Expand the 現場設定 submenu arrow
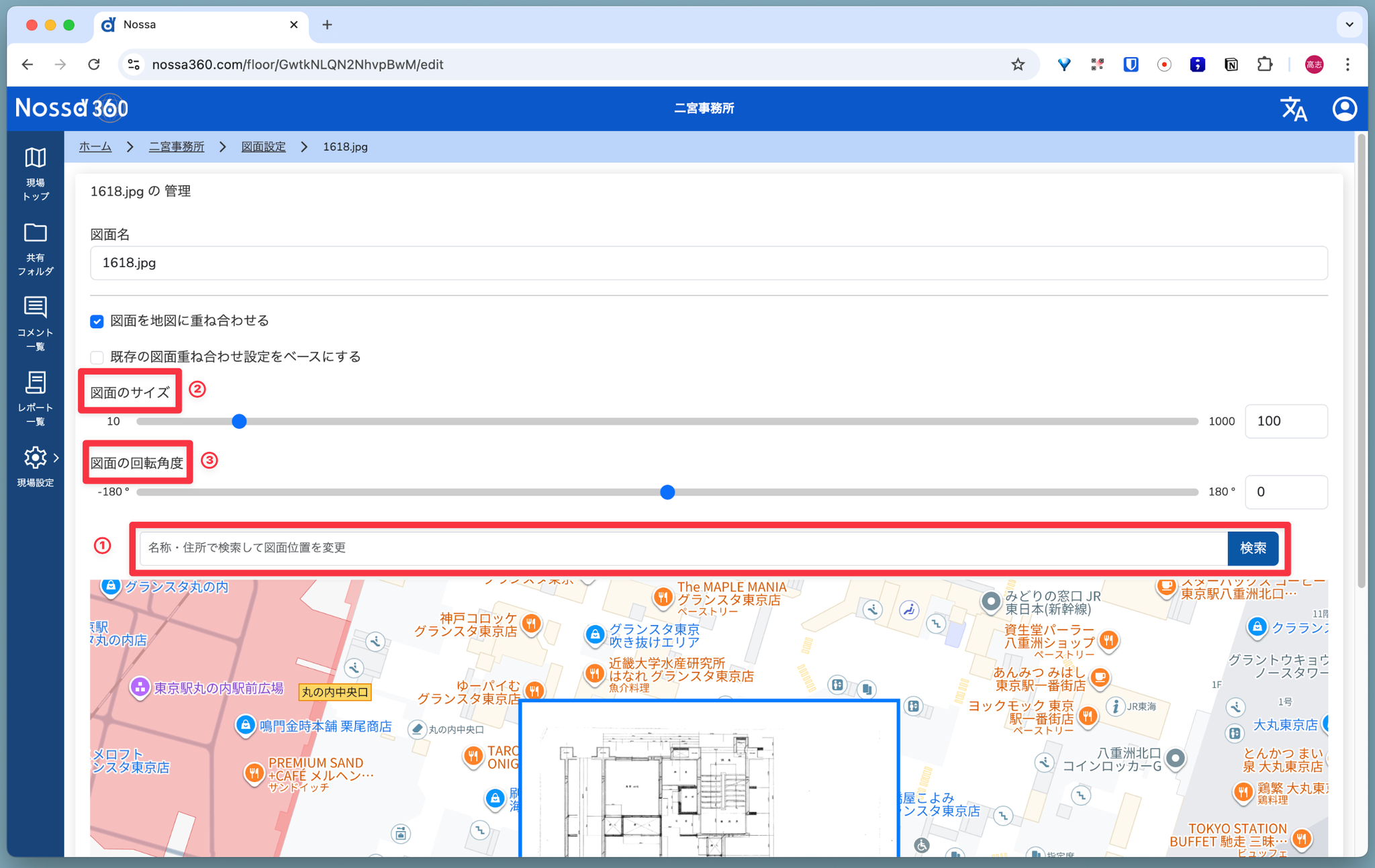1375x868 pixels. tap(56, 458)
